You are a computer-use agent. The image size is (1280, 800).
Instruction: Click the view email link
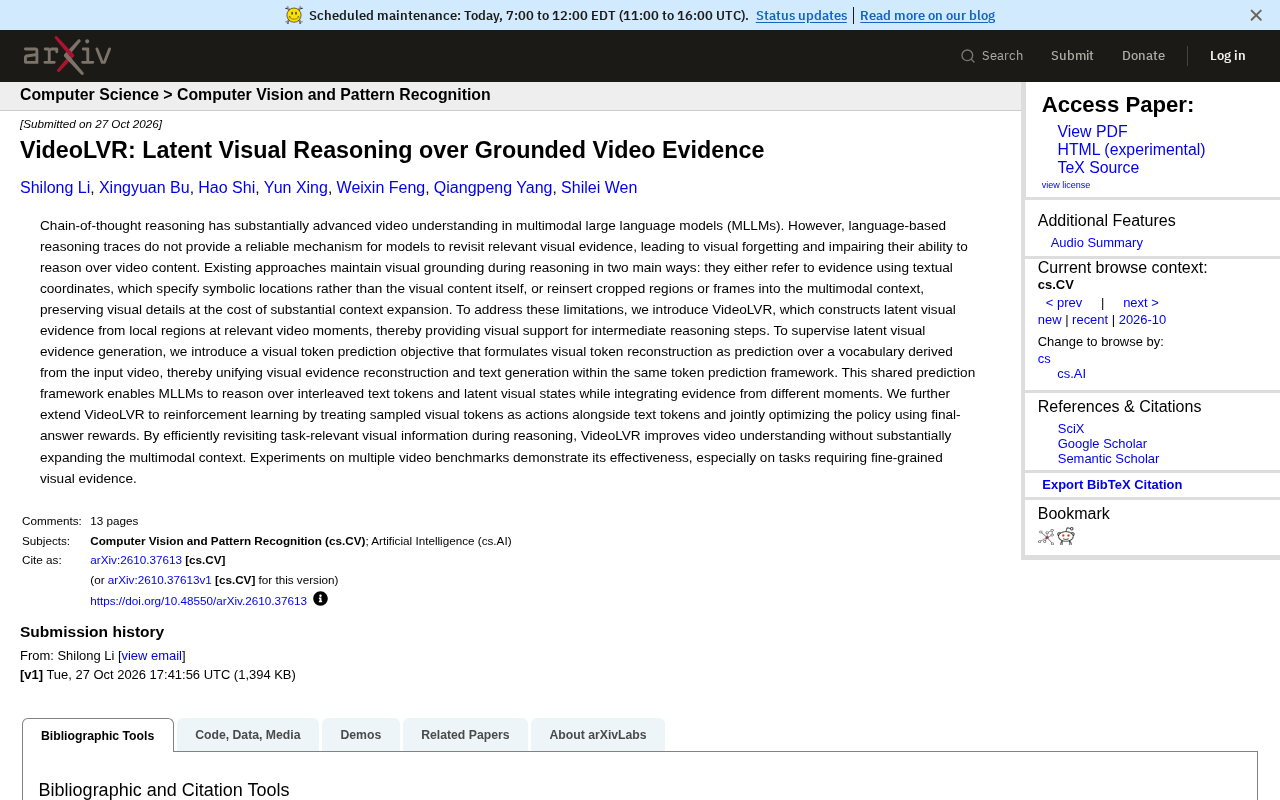152,656
